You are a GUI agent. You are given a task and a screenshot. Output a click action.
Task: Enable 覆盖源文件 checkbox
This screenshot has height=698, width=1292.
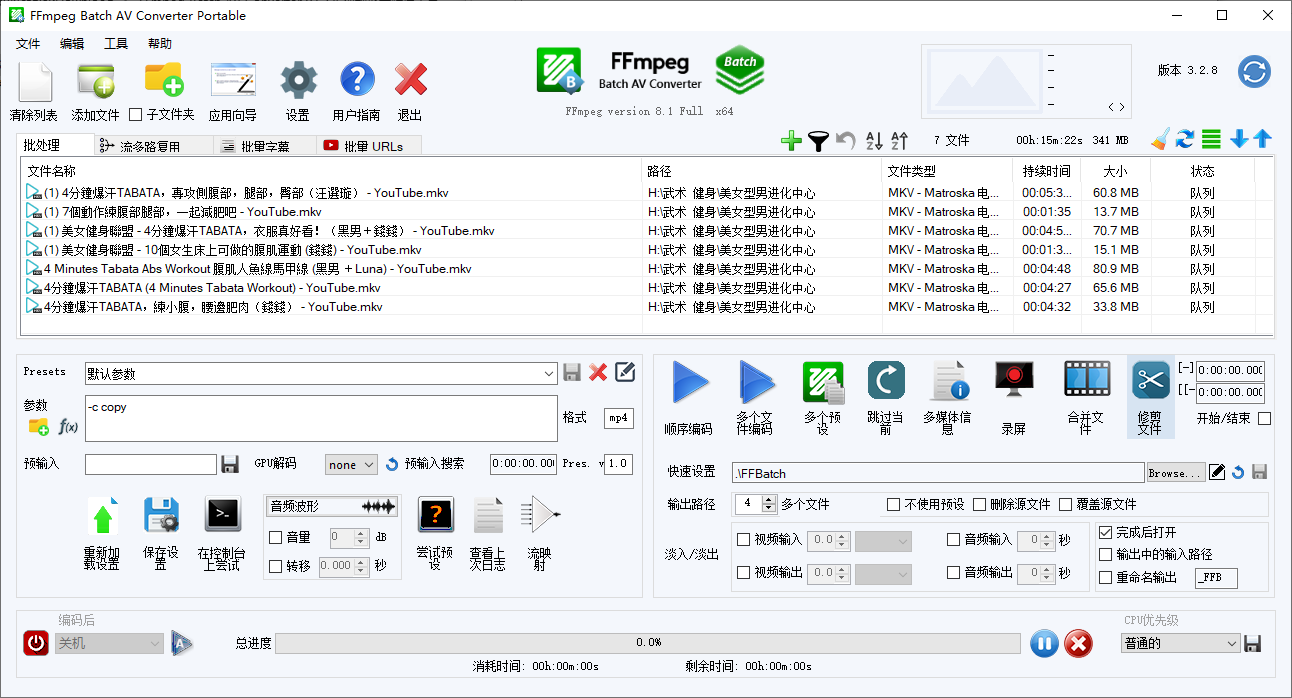(x=1065, y=504)
